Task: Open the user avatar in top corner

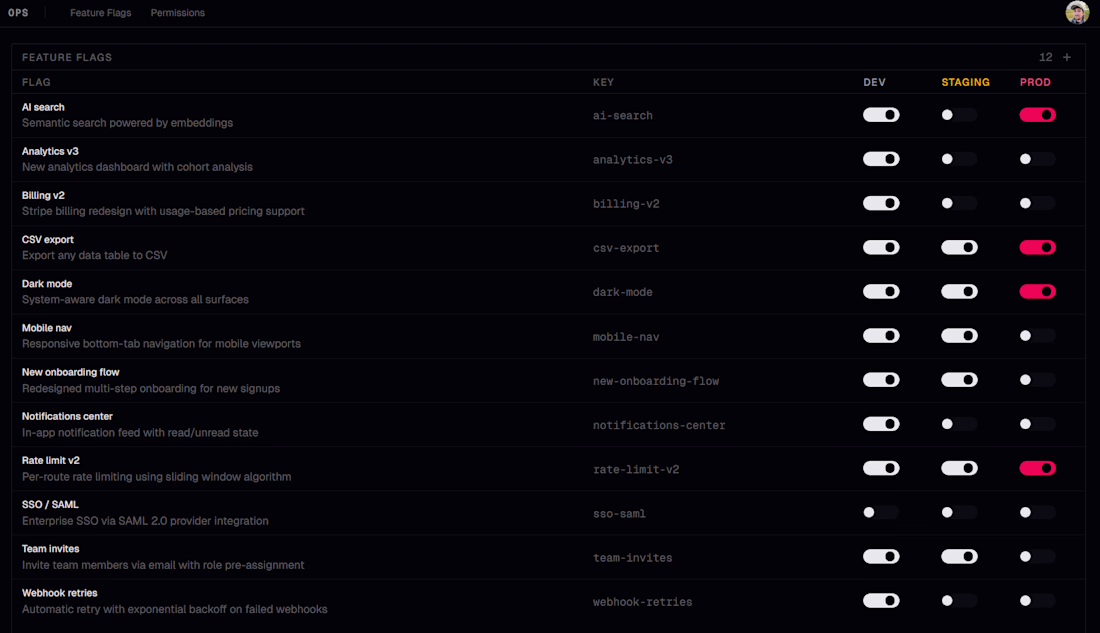Action: pyautogui.click(x=1077, y=13)
